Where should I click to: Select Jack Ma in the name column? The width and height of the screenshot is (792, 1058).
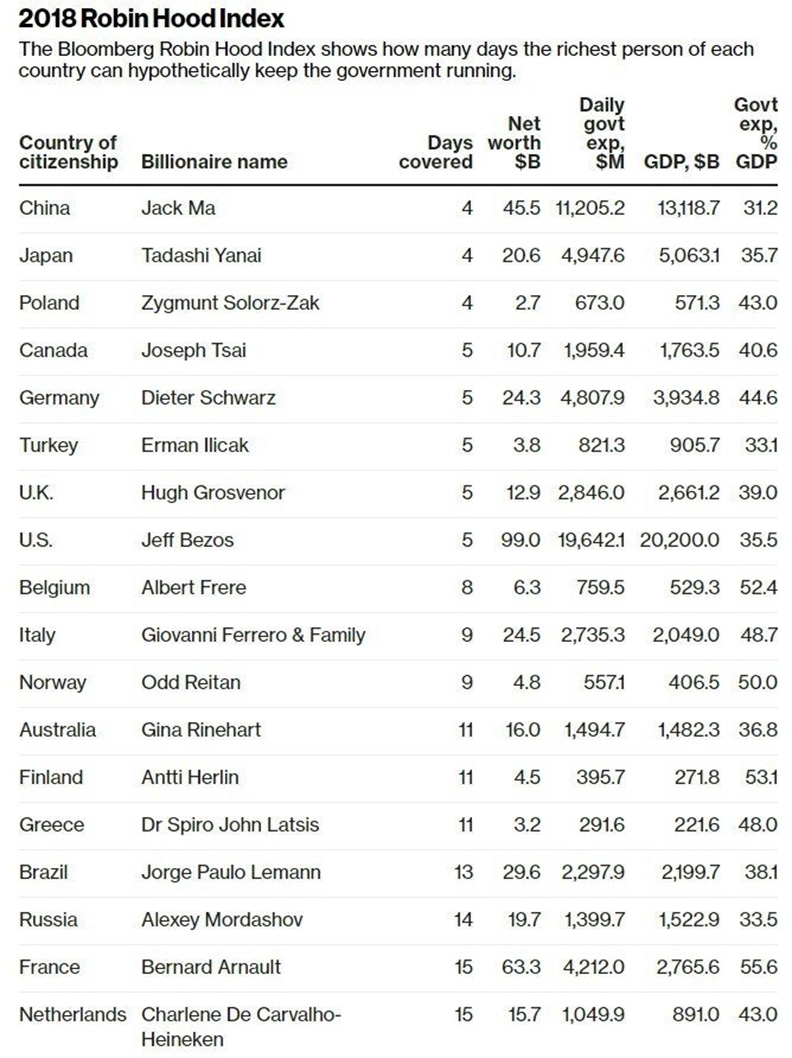[x=178, y=209]
